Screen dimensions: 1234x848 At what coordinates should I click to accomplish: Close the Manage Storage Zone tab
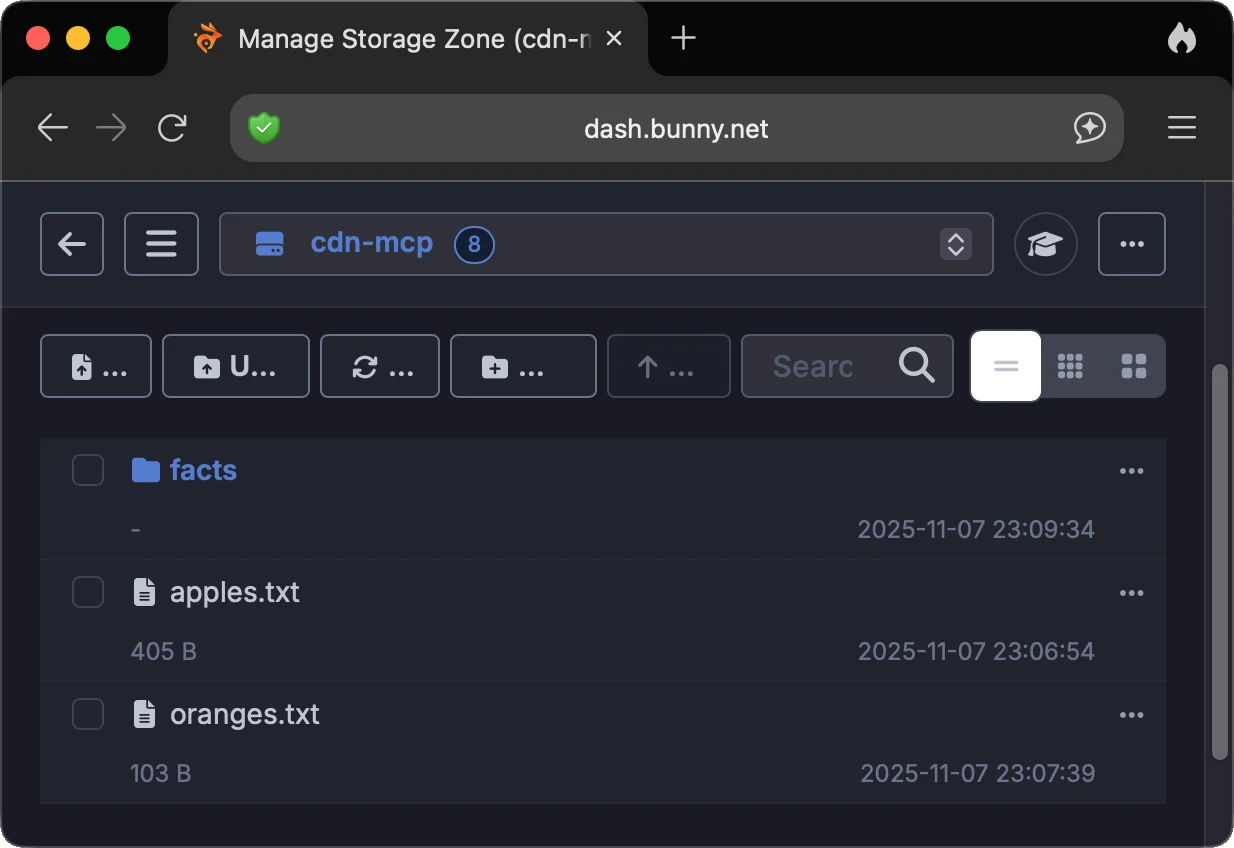pos(615,39)
